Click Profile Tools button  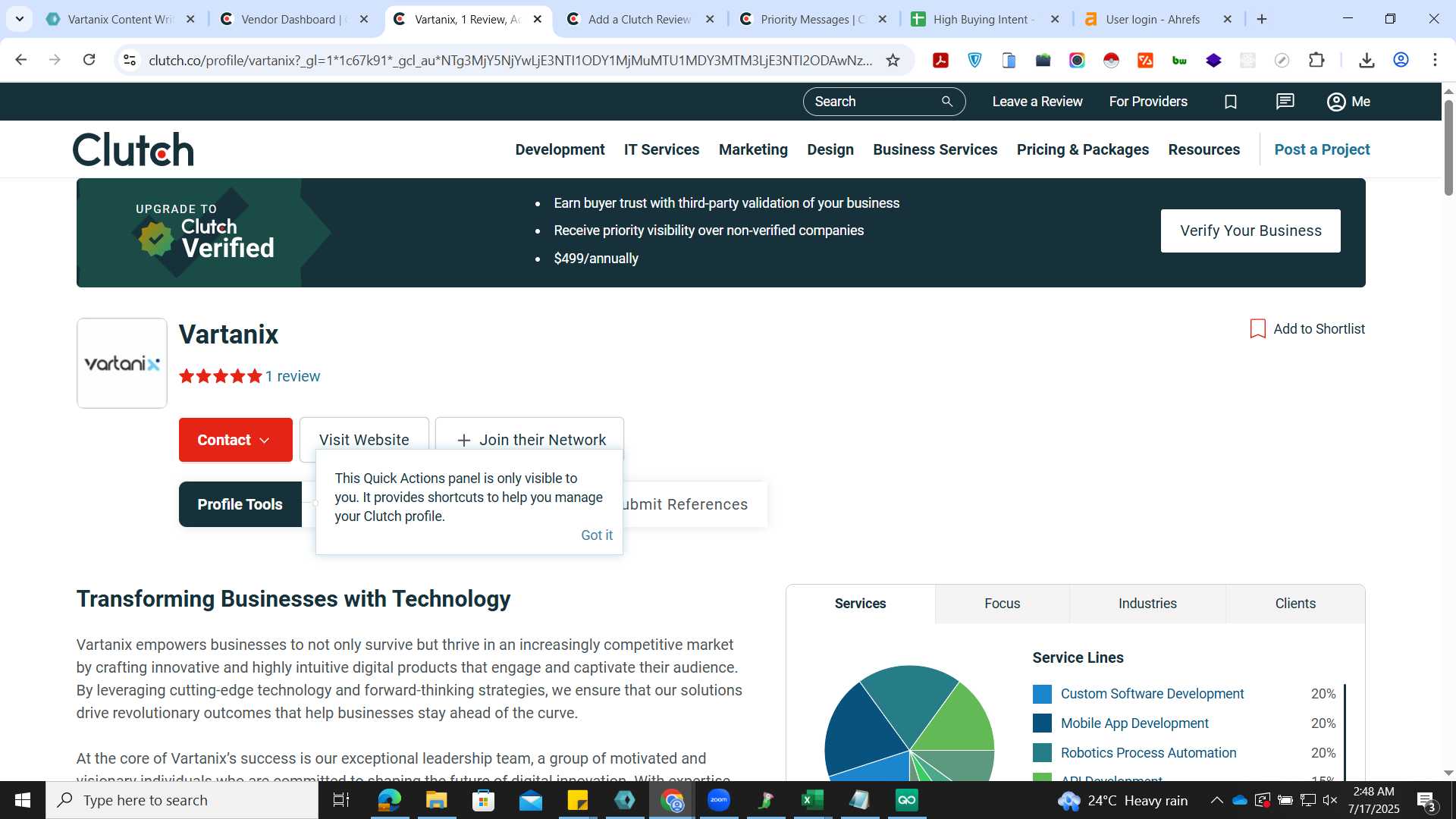240,504
